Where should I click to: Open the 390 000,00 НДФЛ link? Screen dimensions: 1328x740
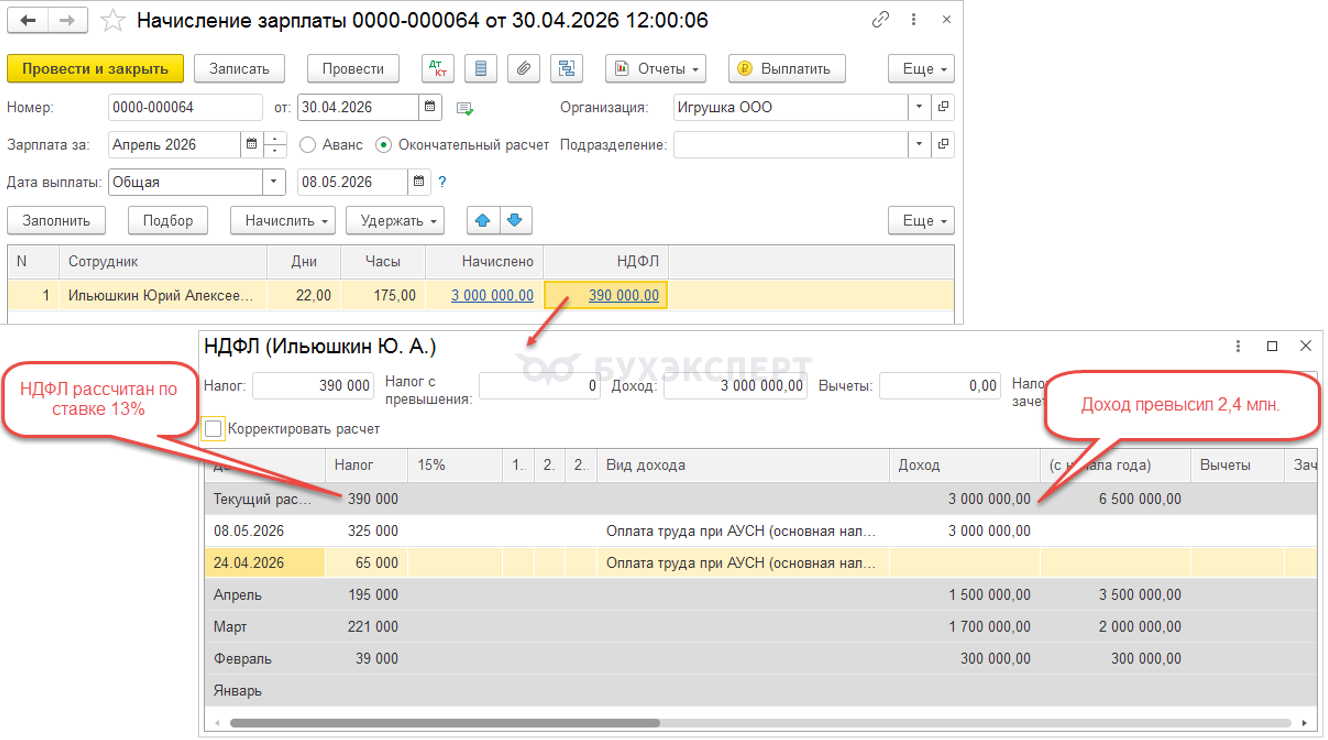click(623, 295)
